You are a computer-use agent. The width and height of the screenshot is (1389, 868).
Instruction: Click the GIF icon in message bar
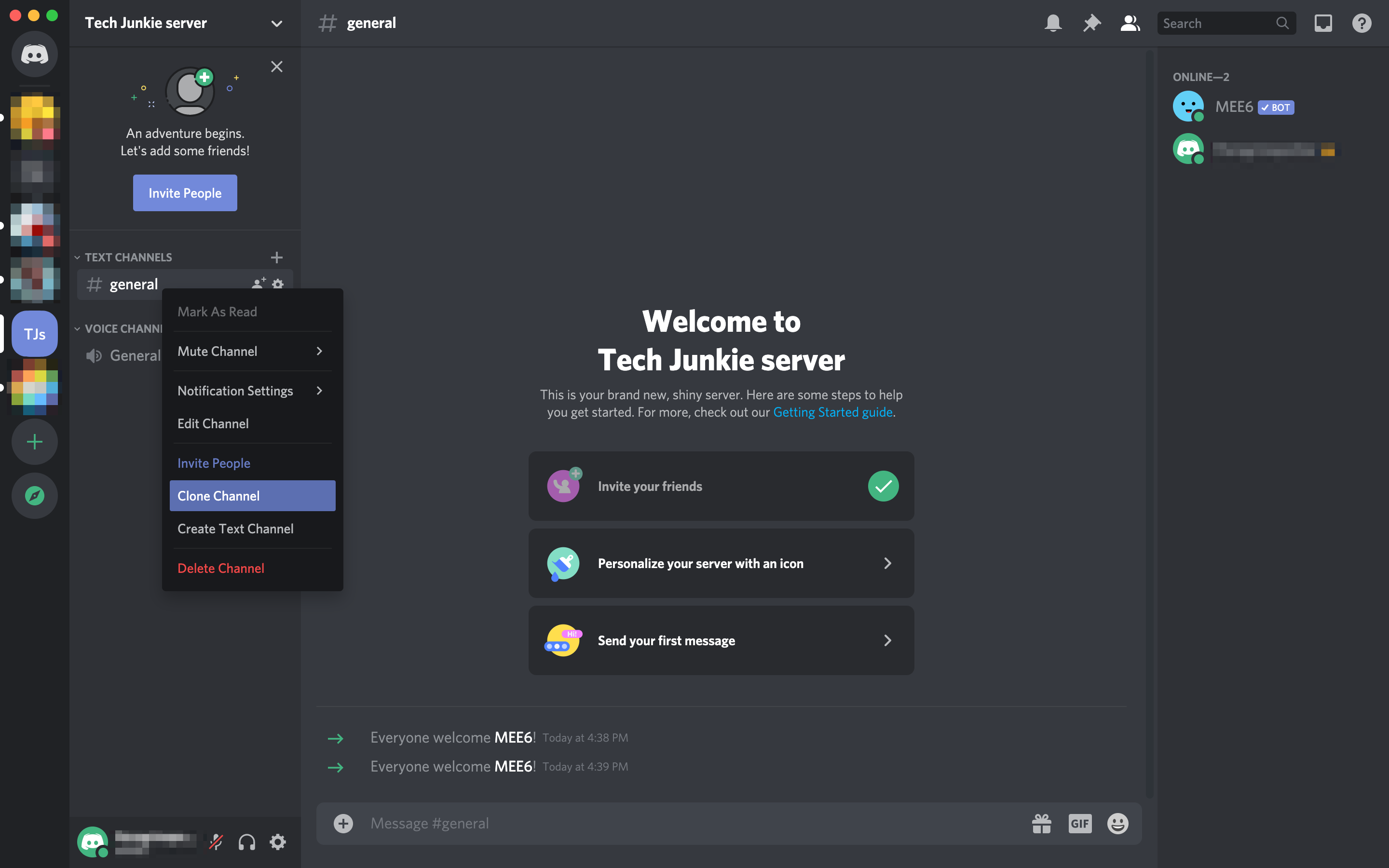tap(1080, 823)
